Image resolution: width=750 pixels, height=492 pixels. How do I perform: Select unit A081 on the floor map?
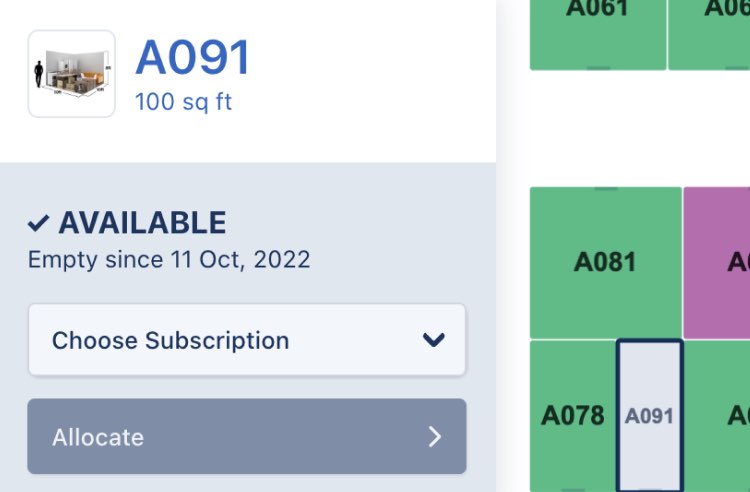(605, 262)
